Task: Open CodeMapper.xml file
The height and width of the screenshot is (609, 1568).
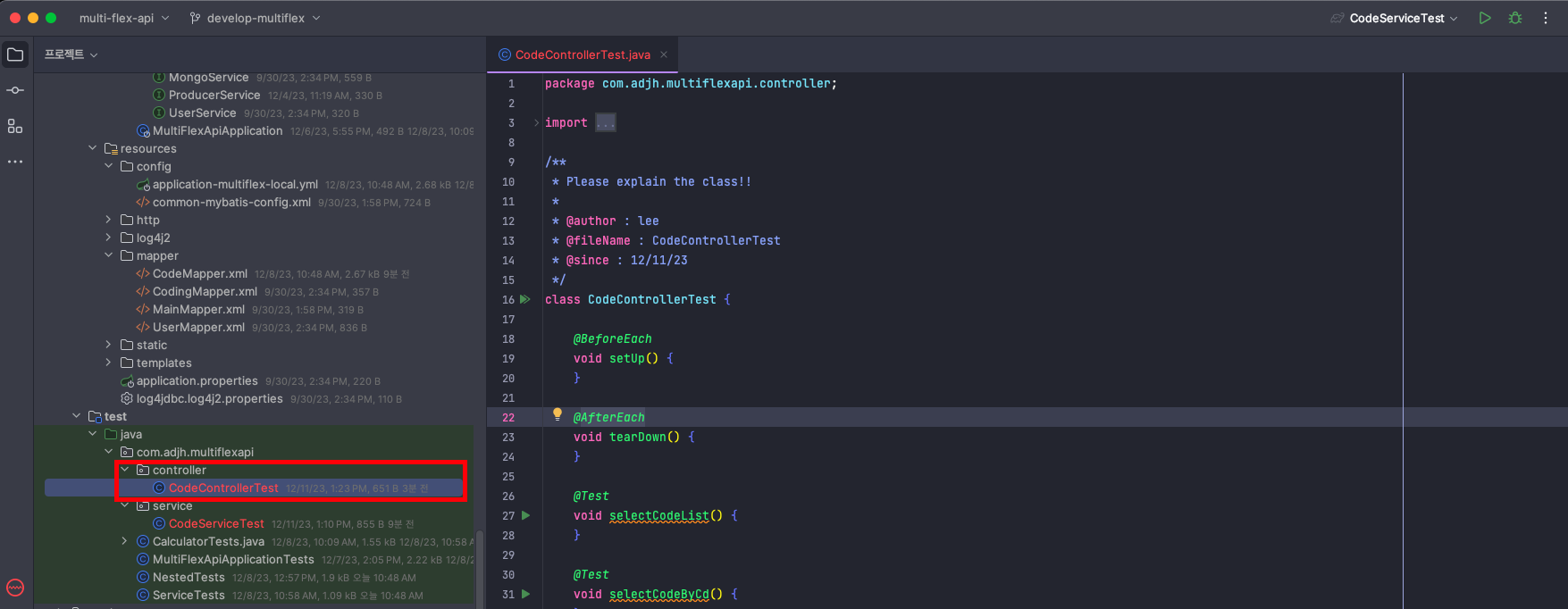Action: pos(199,273)
